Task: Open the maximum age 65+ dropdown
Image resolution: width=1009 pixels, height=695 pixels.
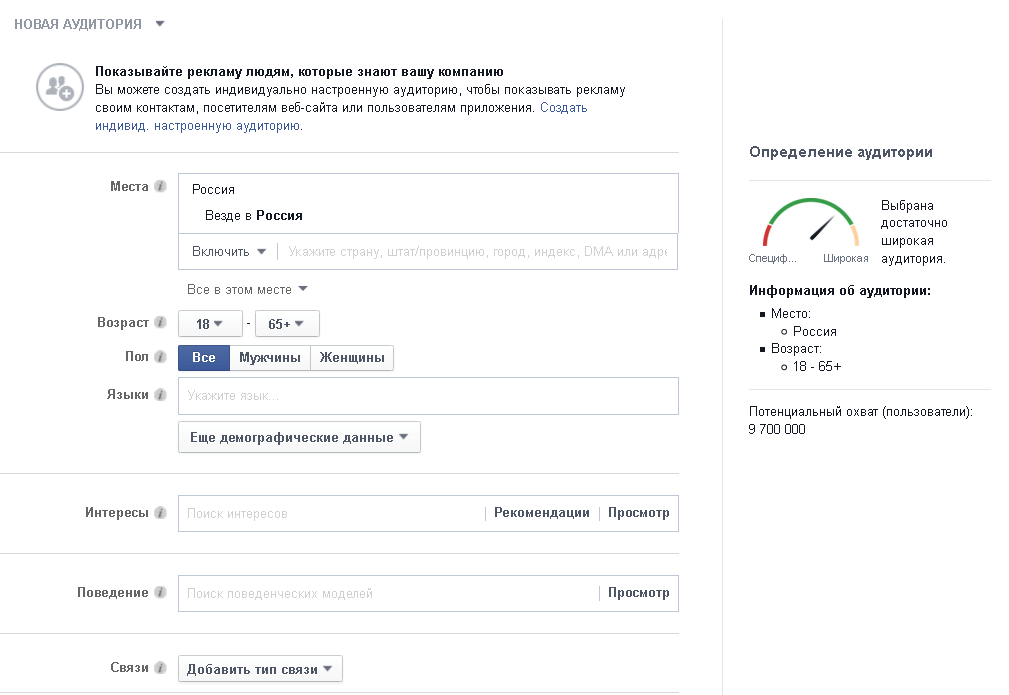Action: (286, 324)
